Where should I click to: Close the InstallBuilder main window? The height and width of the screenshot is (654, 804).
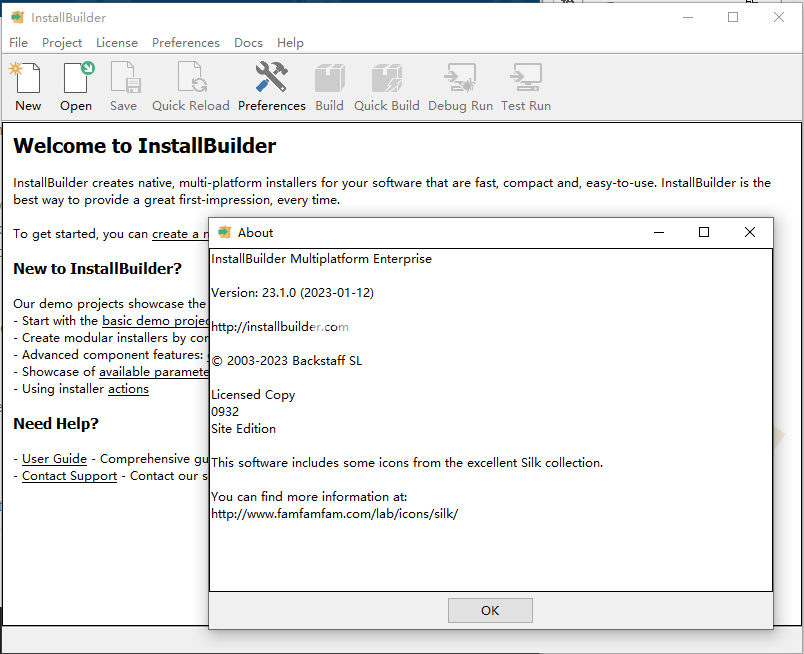[x=779, y=17]
